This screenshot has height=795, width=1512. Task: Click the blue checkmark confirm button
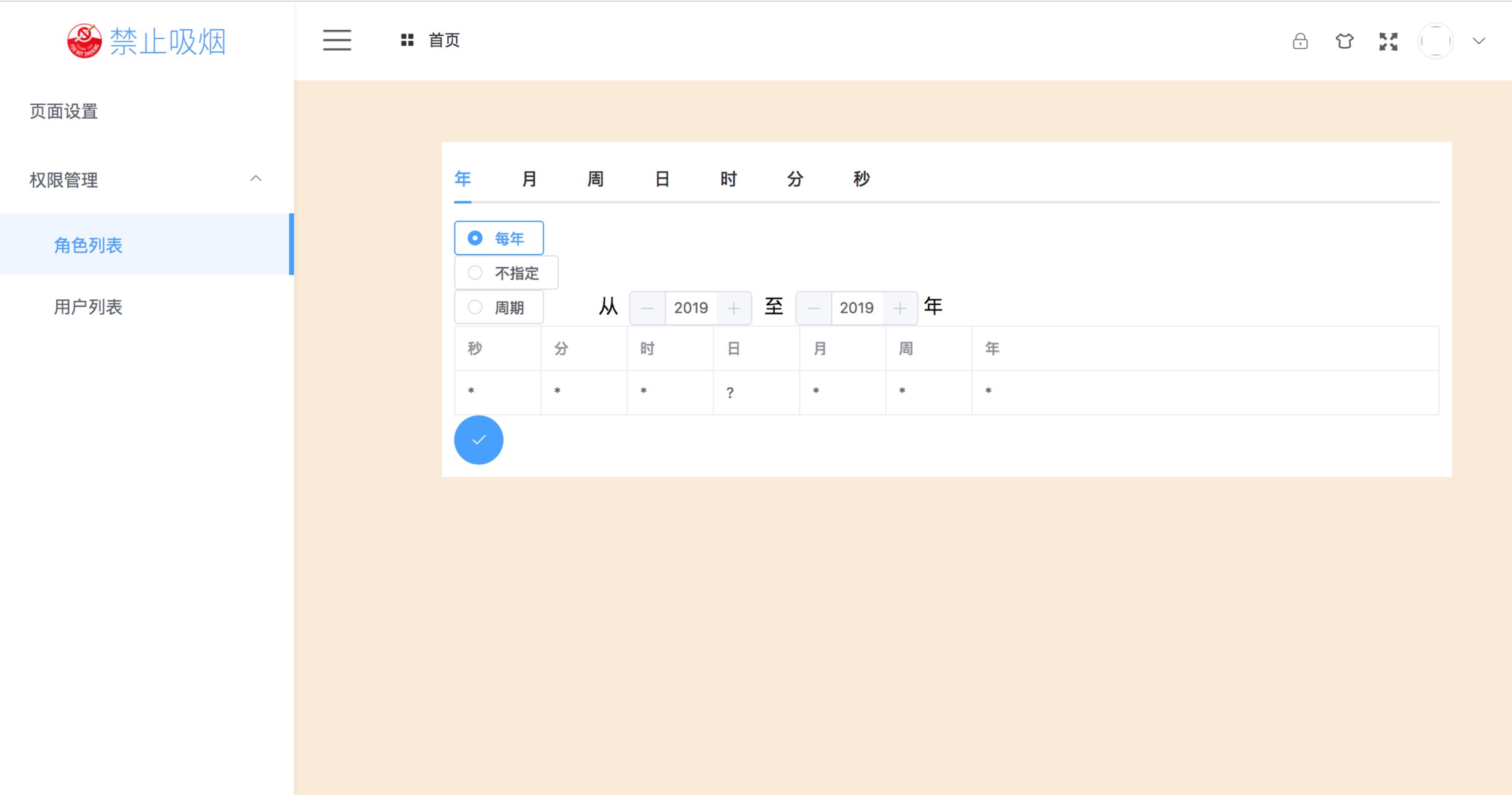479,440
